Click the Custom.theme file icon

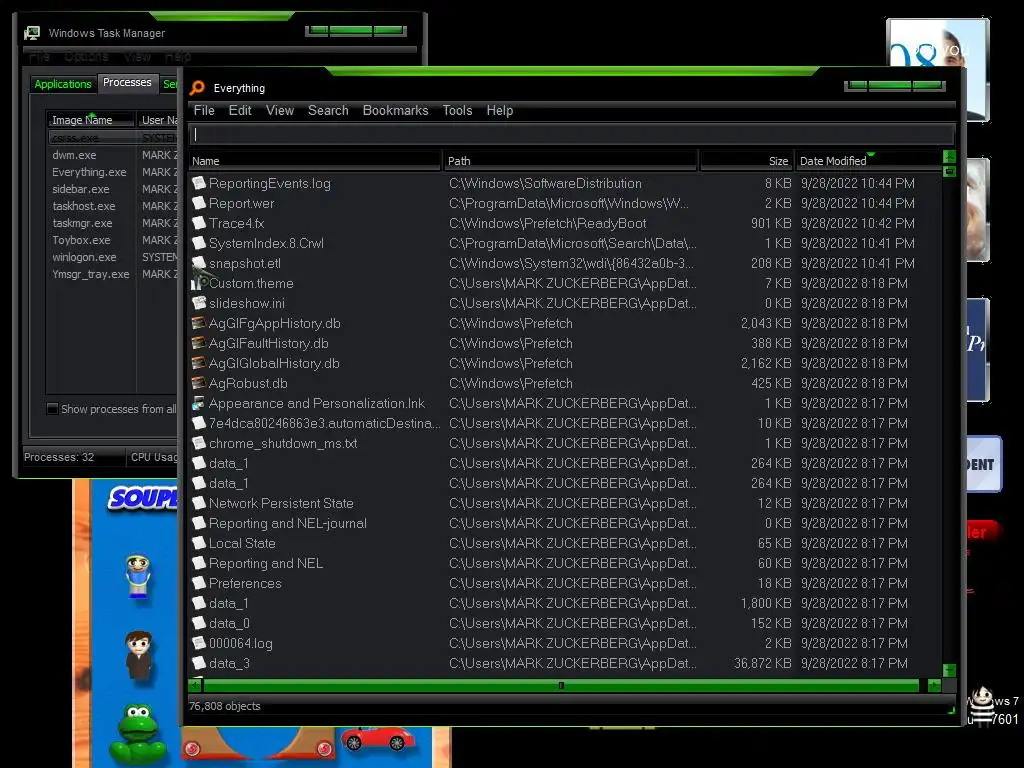pos(199,283)
